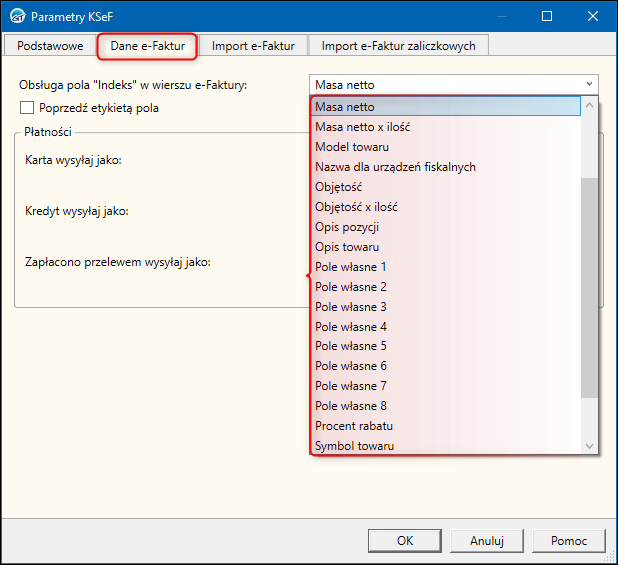Image resolution: width=618 pixels, height=565 pixels.
Task: Click the dropdown list scroll-up arrow
Action: click(589, 105)
